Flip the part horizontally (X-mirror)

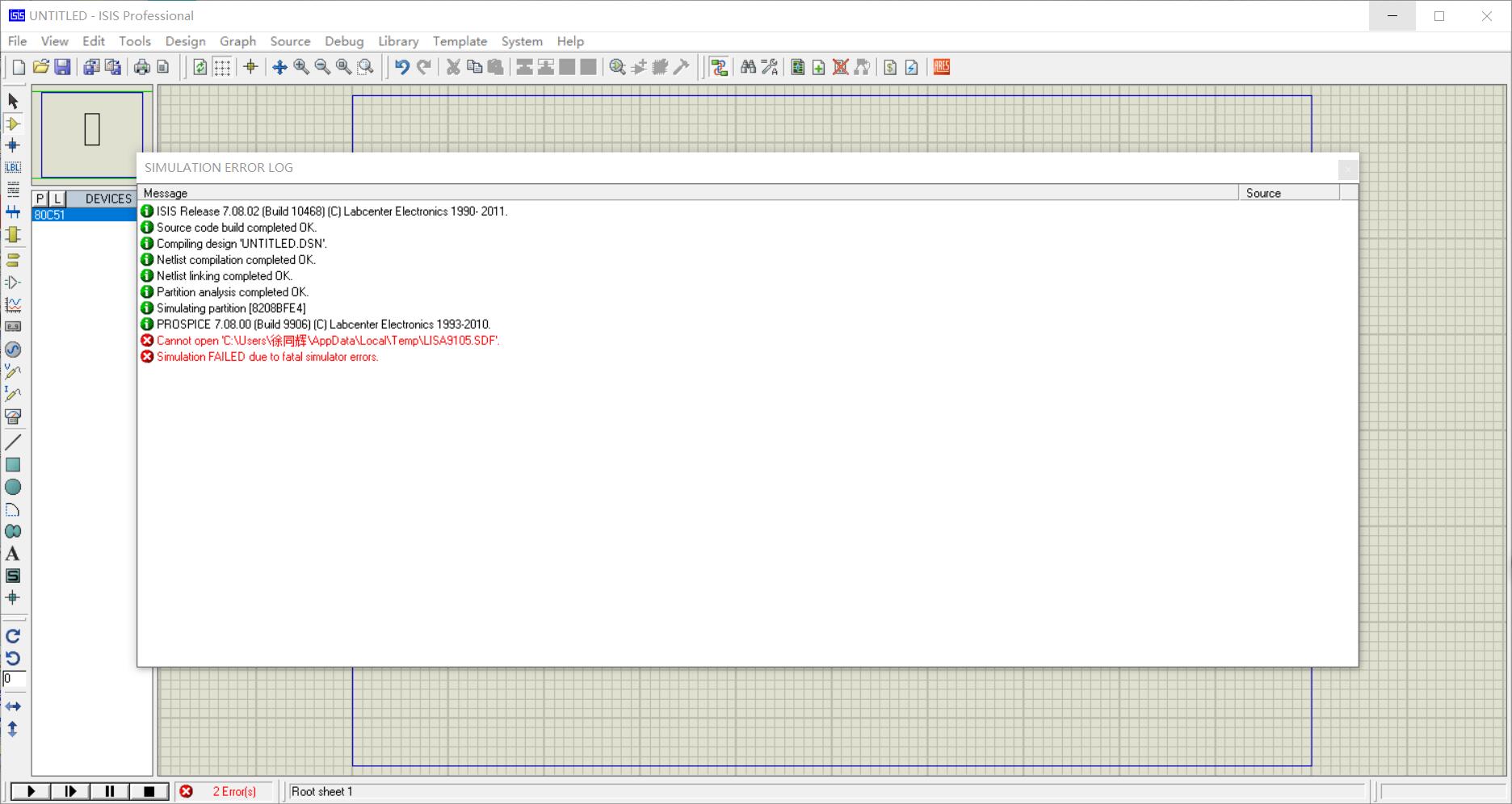(x=13, y=706)
